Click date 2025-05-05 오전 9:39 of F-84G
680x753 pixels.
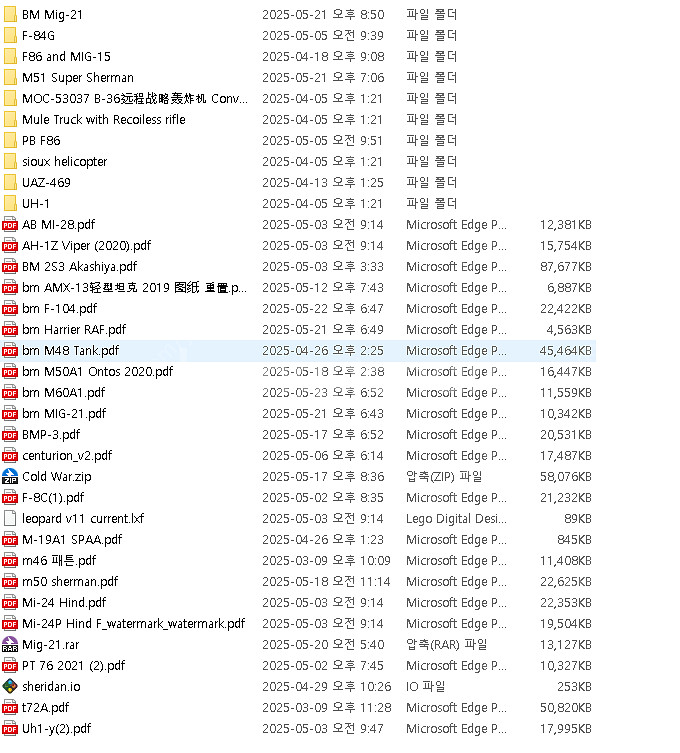(x=323, y=36)
